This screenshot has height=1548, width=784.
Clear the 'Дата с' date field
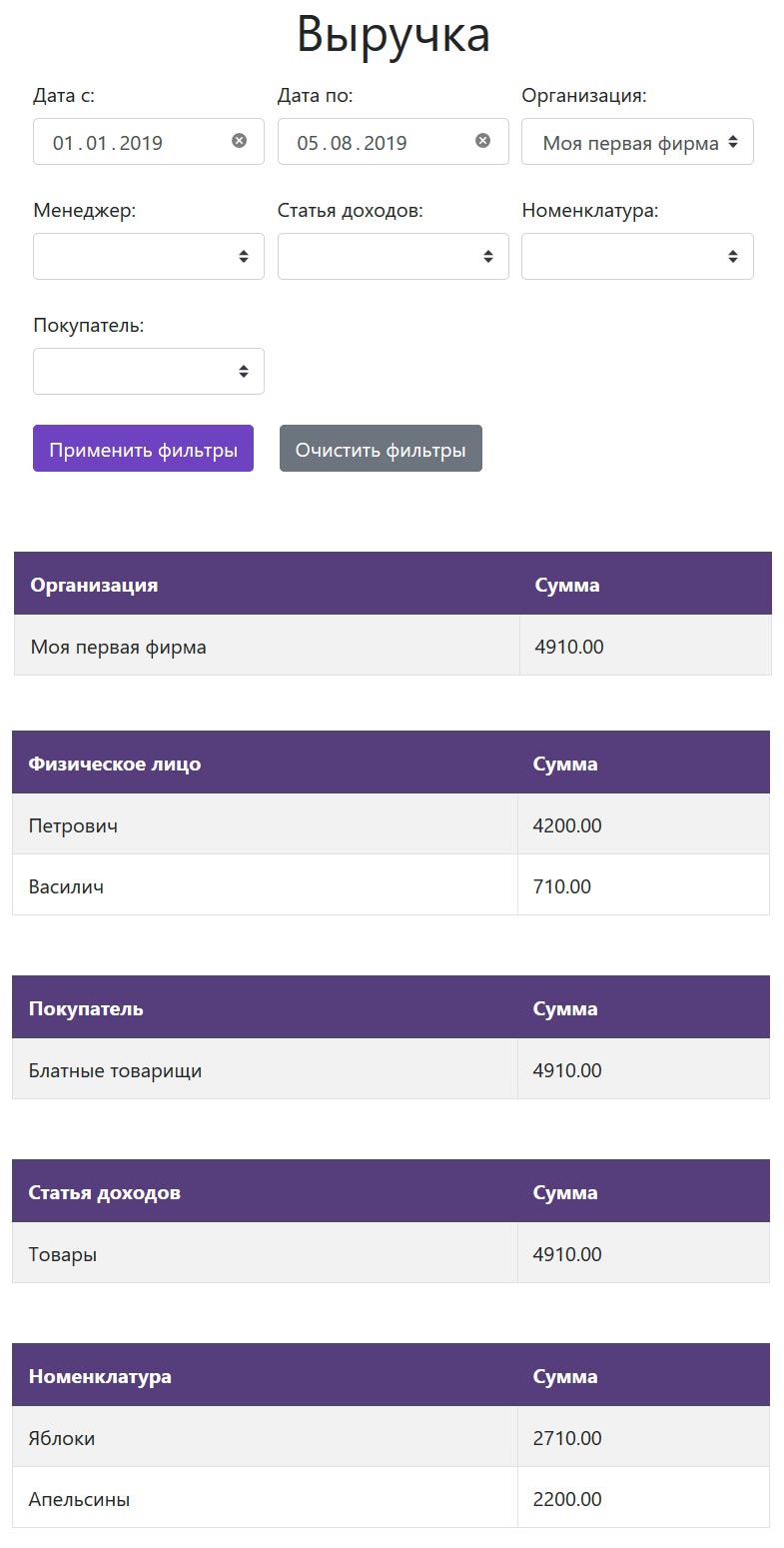tap(240, 141)
